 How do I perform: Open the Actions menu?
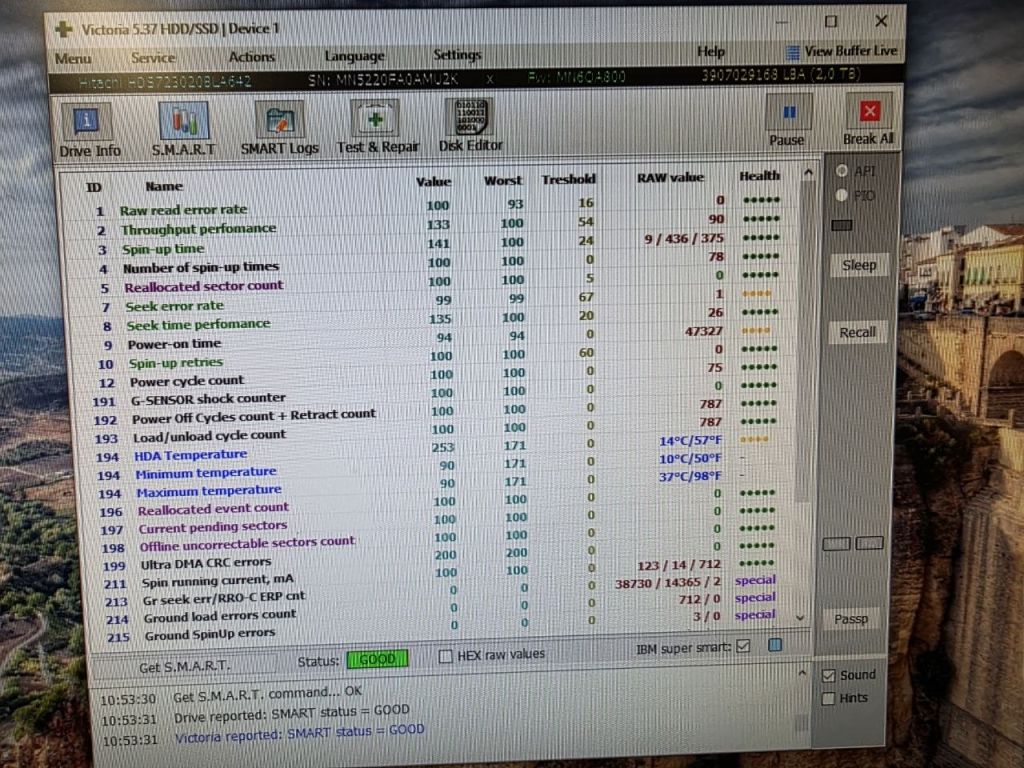251,57
